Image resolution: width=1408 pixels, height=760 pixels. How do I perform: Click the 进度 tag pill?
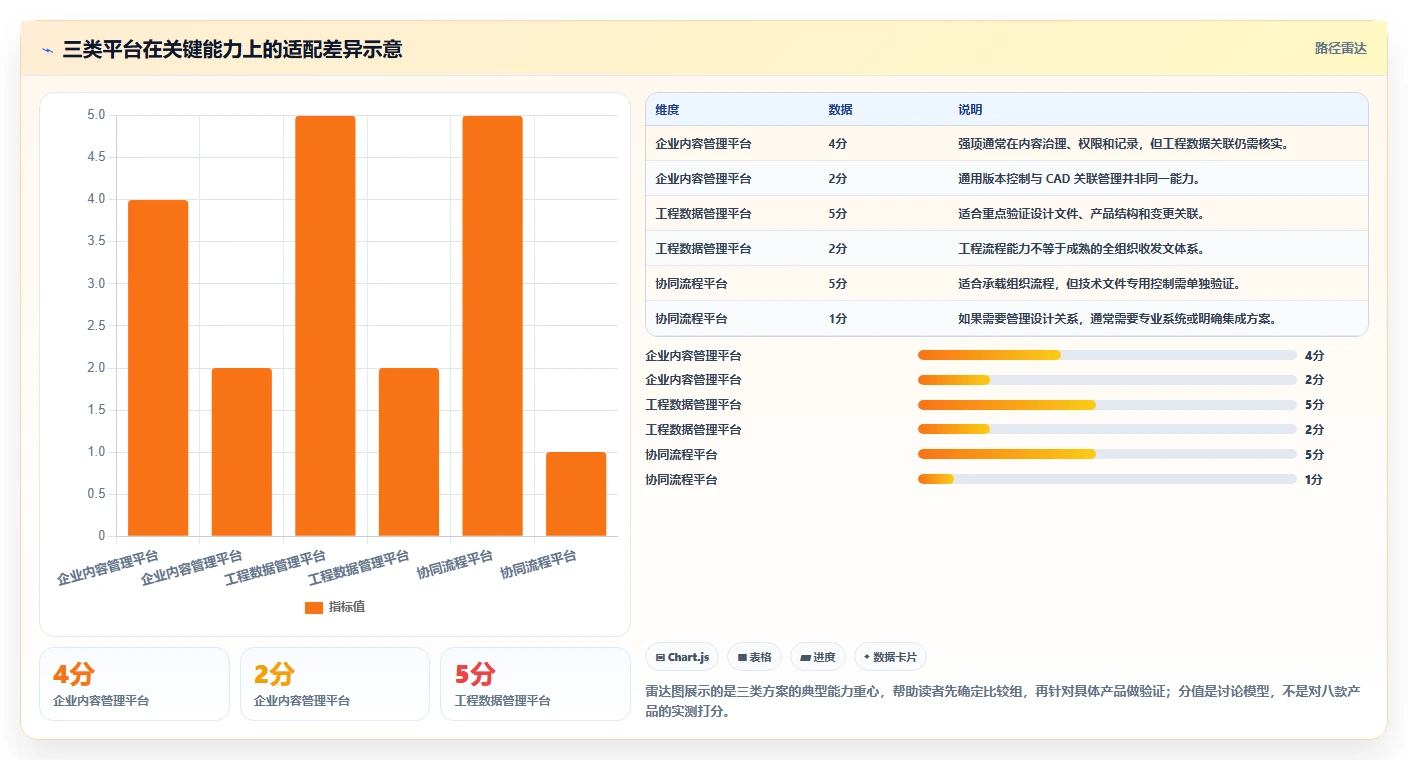tap(818, 657)
